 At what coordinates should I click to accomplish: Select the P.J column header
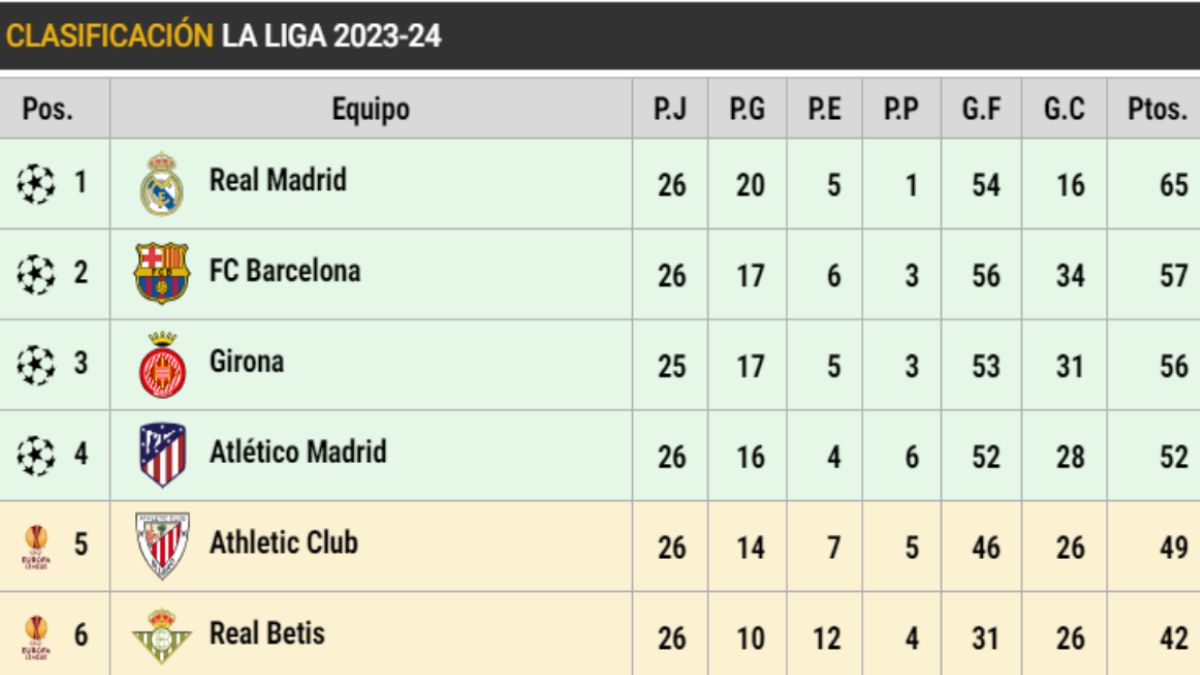[x=670, y=109]
